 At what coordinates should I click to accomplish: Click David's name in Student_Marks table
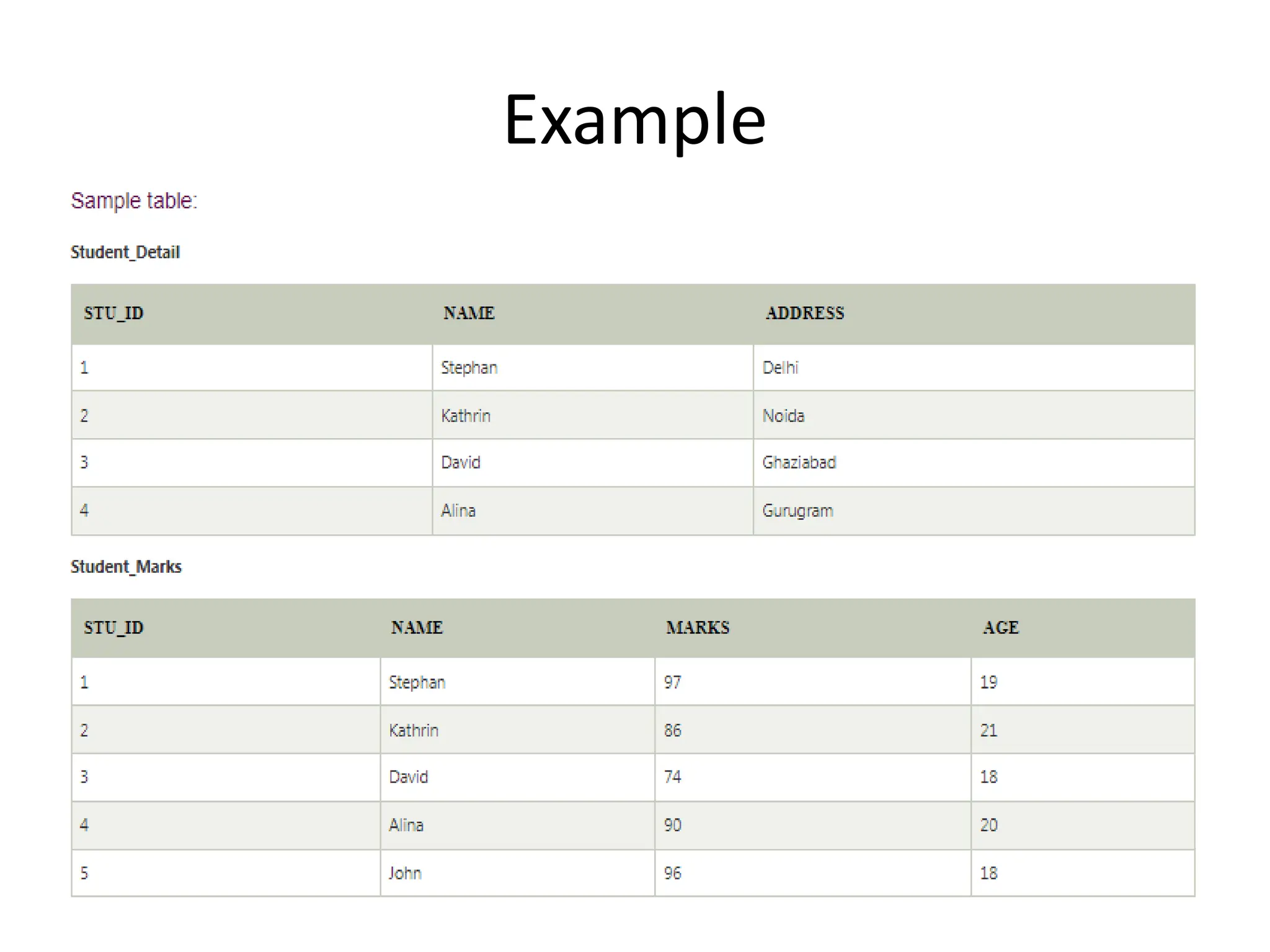coord(409,777)
